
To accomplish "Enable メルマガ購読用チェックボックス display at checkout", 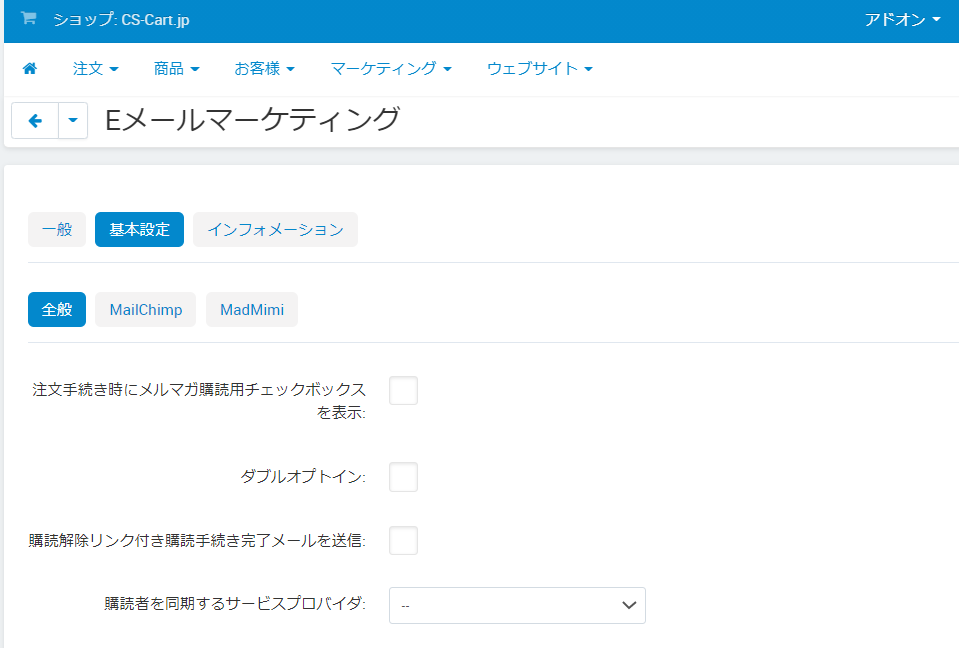I will point(403,391).
